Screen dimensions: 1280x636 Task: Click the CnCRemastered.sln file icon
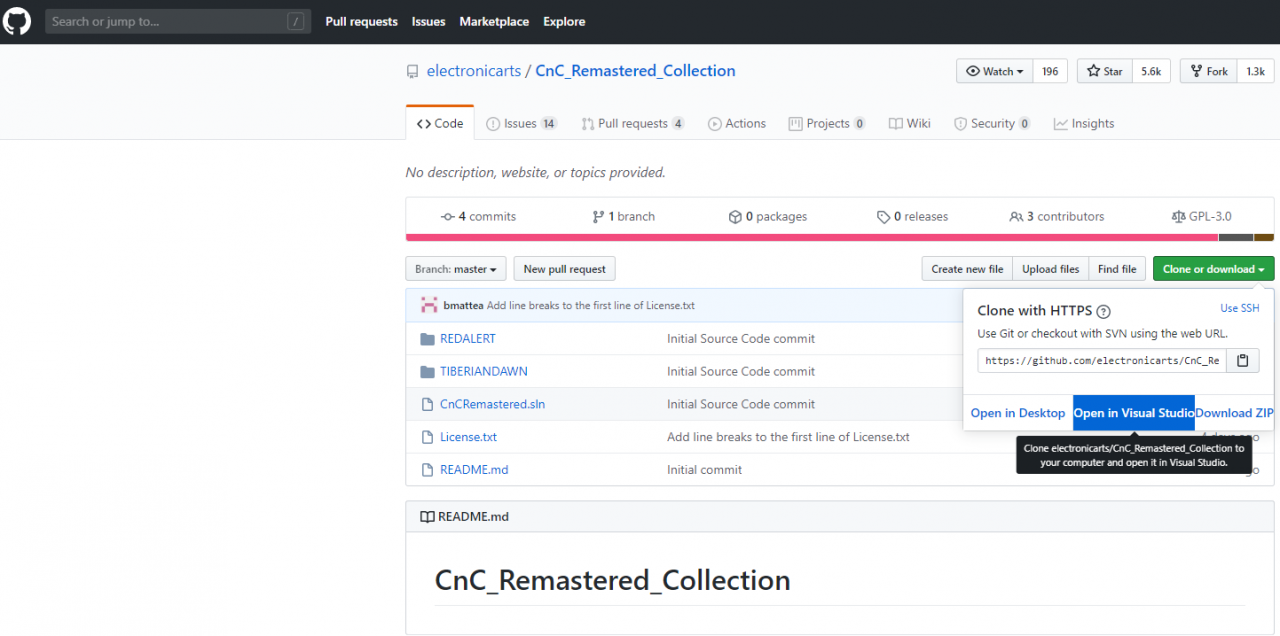(428, 405)
